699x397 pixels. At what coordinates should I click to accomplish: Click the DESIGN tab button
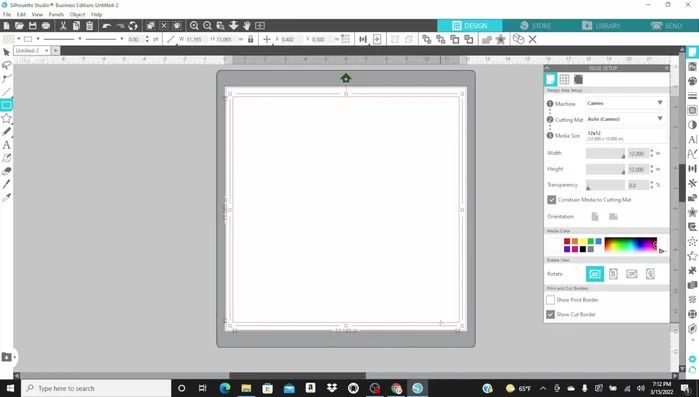tap(470, 25)
